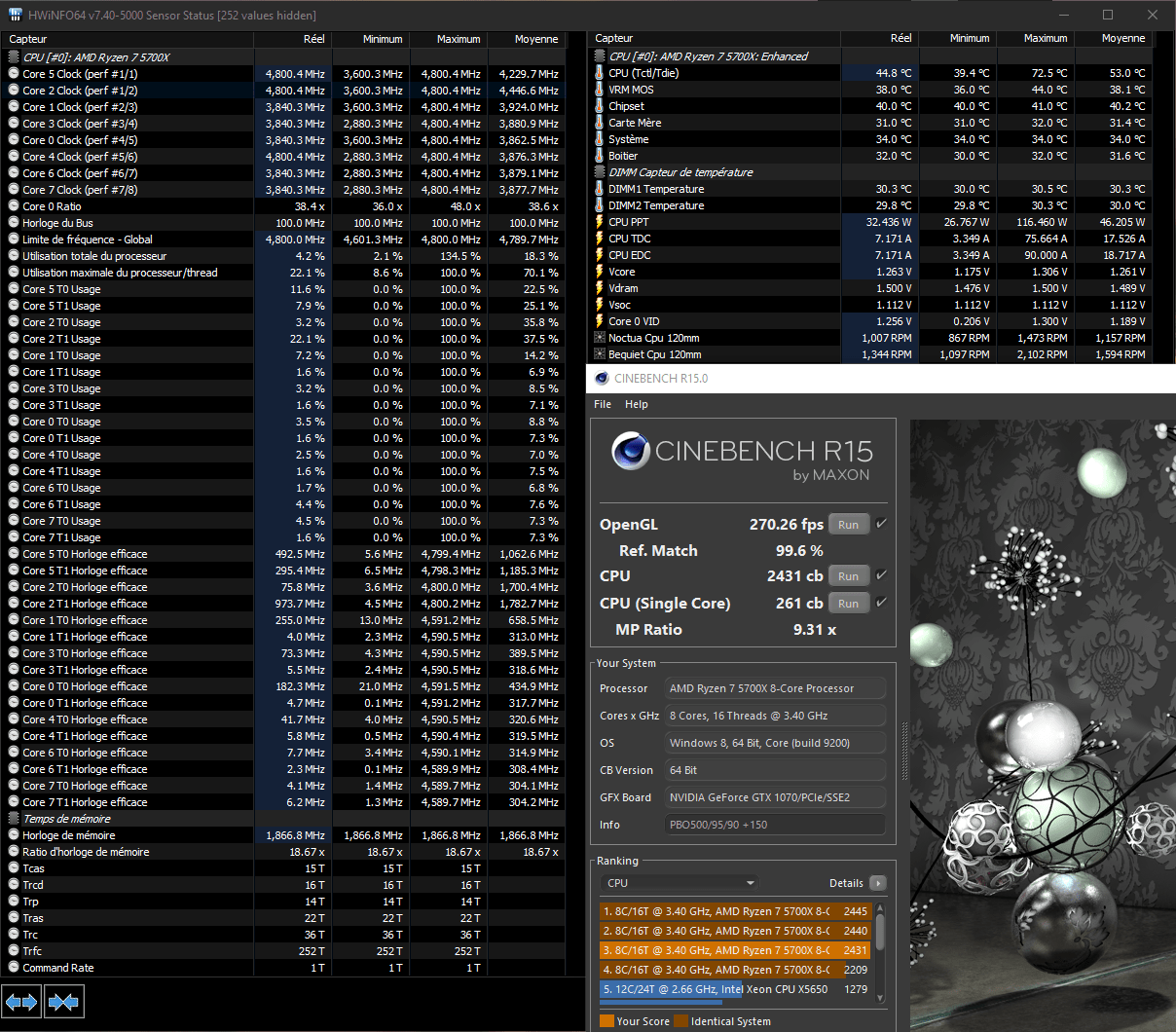1176x1032 pixels.
Task: Click the orange Your Score legend swatch
Action: coord(606,1021)
